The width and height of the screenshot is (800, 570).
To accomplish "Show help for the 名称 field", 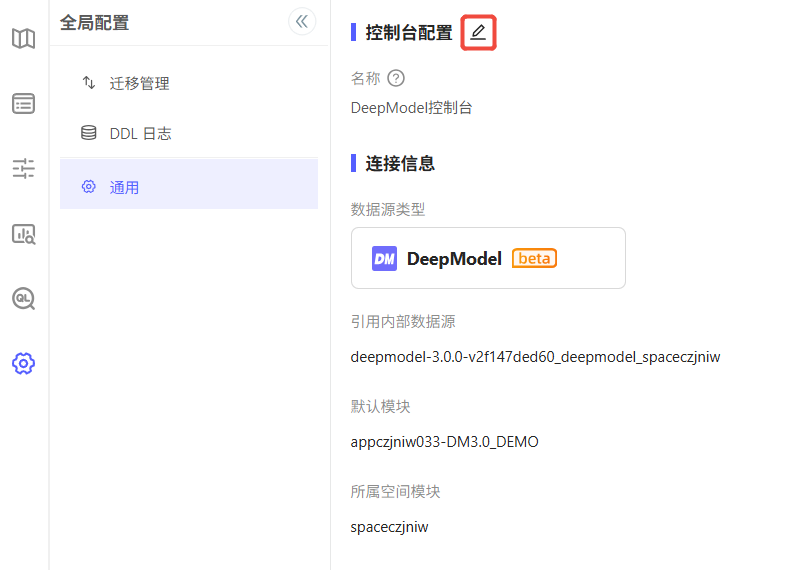I will (396, 79).
